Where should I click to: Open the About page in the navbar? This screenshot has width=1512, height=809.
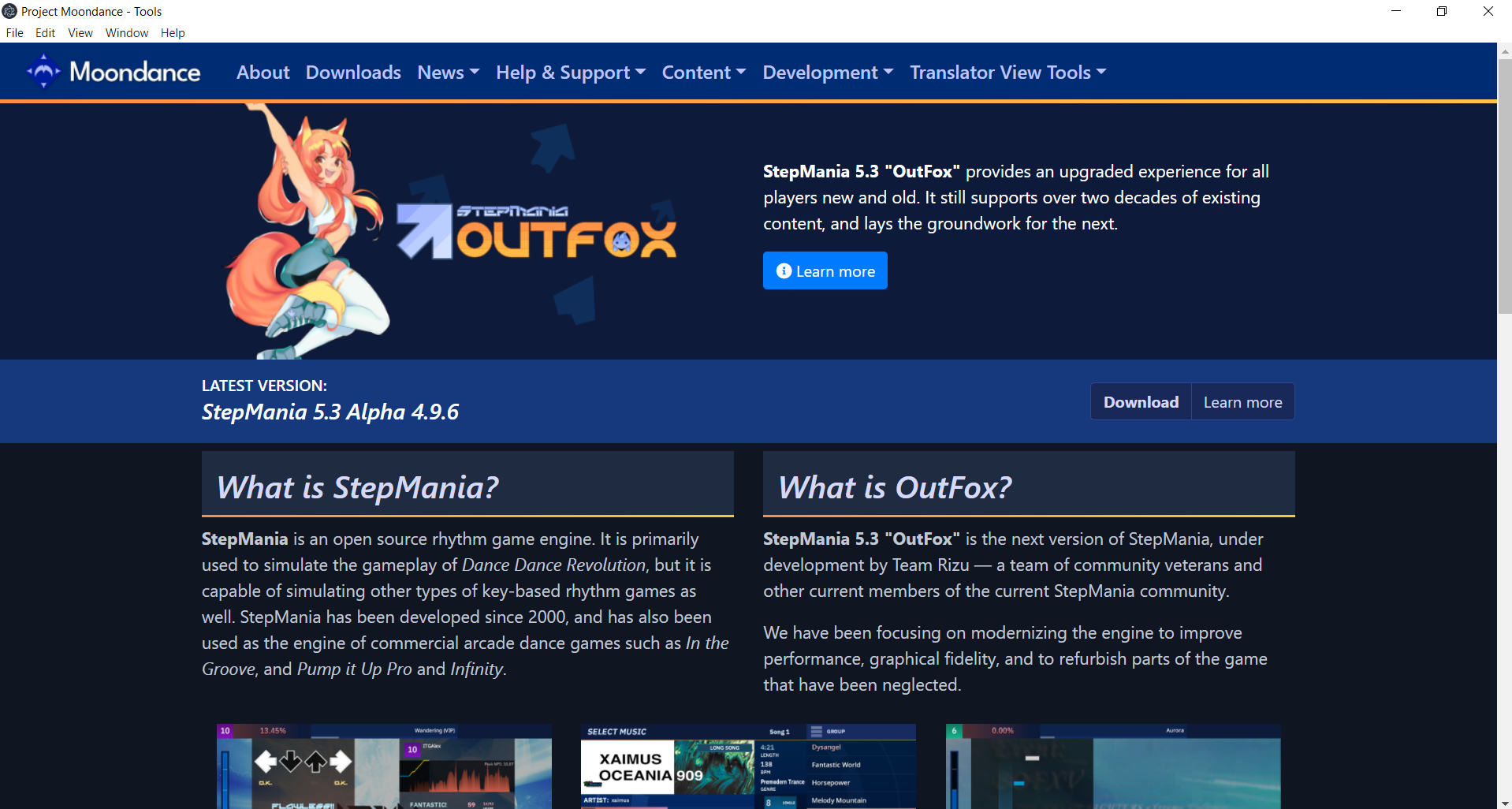coord(263,73)
